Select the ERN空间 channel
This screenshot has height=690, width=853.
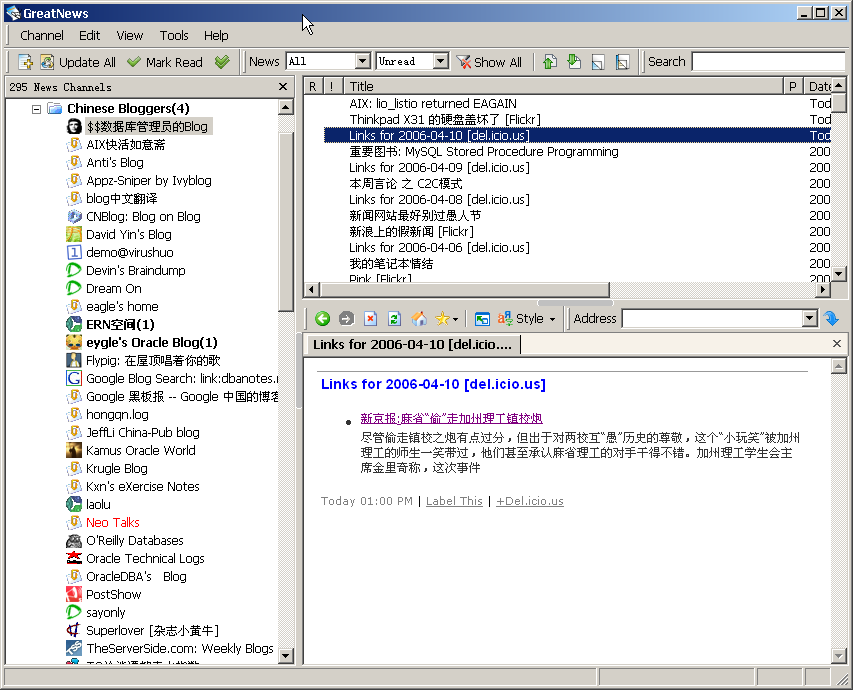point(120,324)
